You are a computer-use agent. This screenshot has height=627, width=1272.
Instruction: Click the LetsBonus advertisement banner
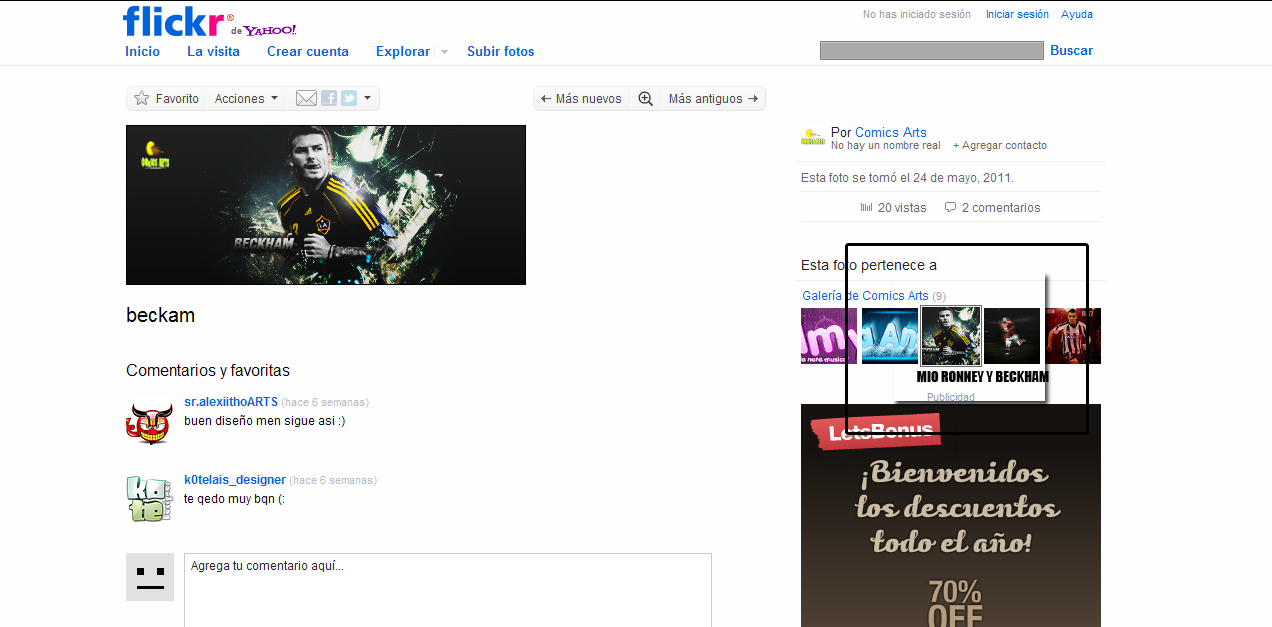[951, 515]
